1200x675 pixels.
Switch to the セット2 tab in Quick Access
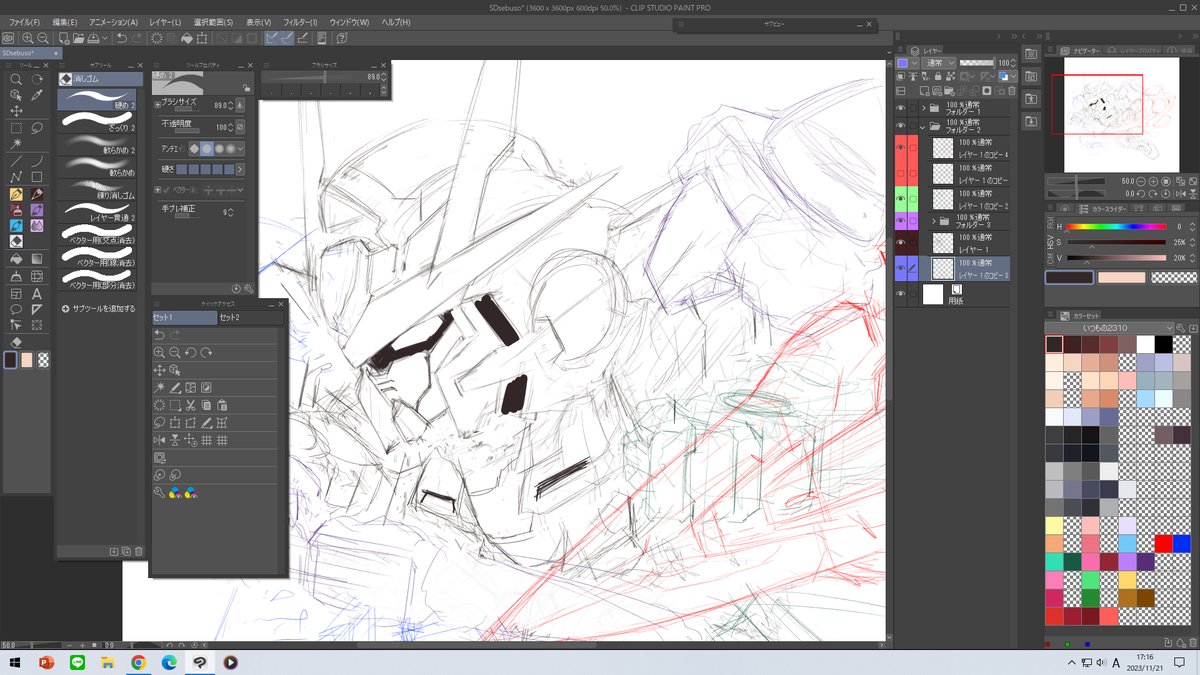(230, 317)
